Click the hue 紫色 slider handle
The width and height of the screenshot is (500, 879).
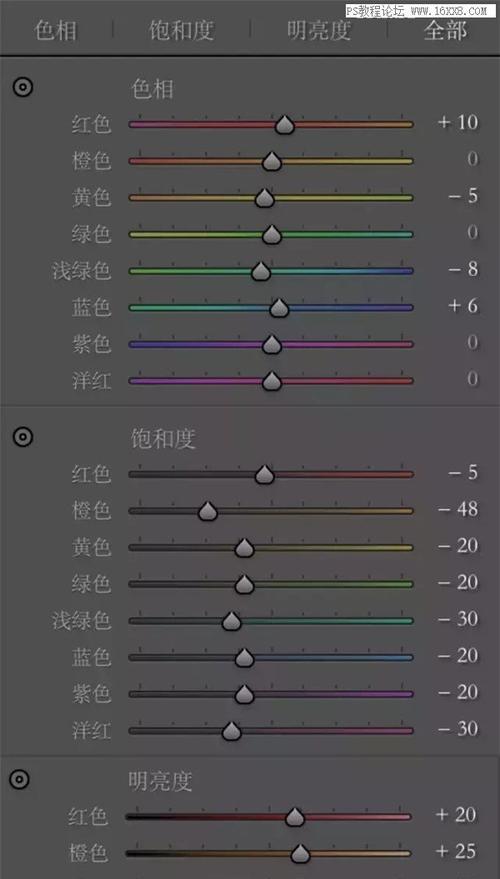click(x=272, y=345)
